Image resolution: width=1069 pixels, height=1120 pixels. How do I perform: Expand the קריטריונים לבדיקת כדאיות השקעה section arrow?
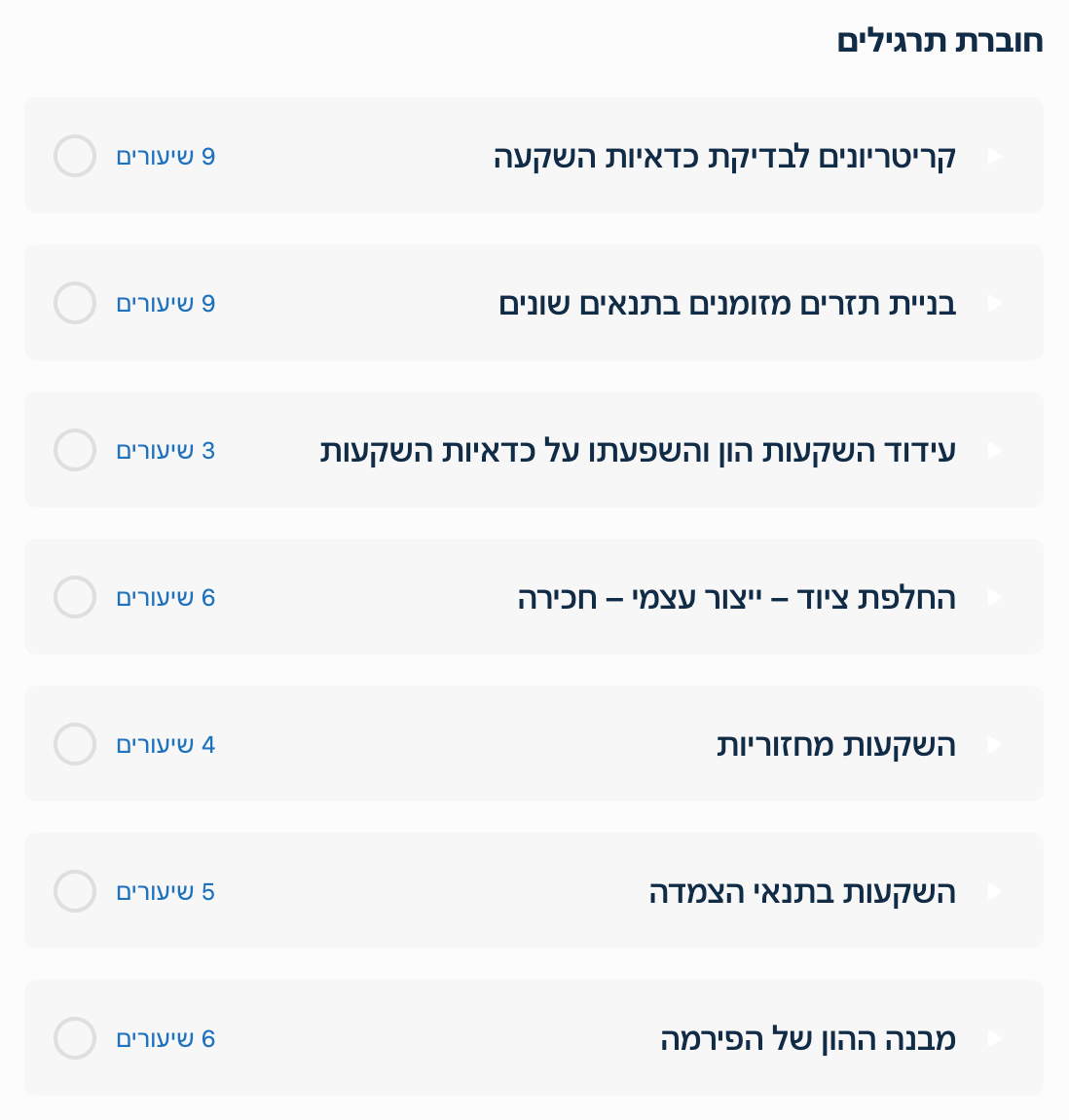[x=994, y=156]
